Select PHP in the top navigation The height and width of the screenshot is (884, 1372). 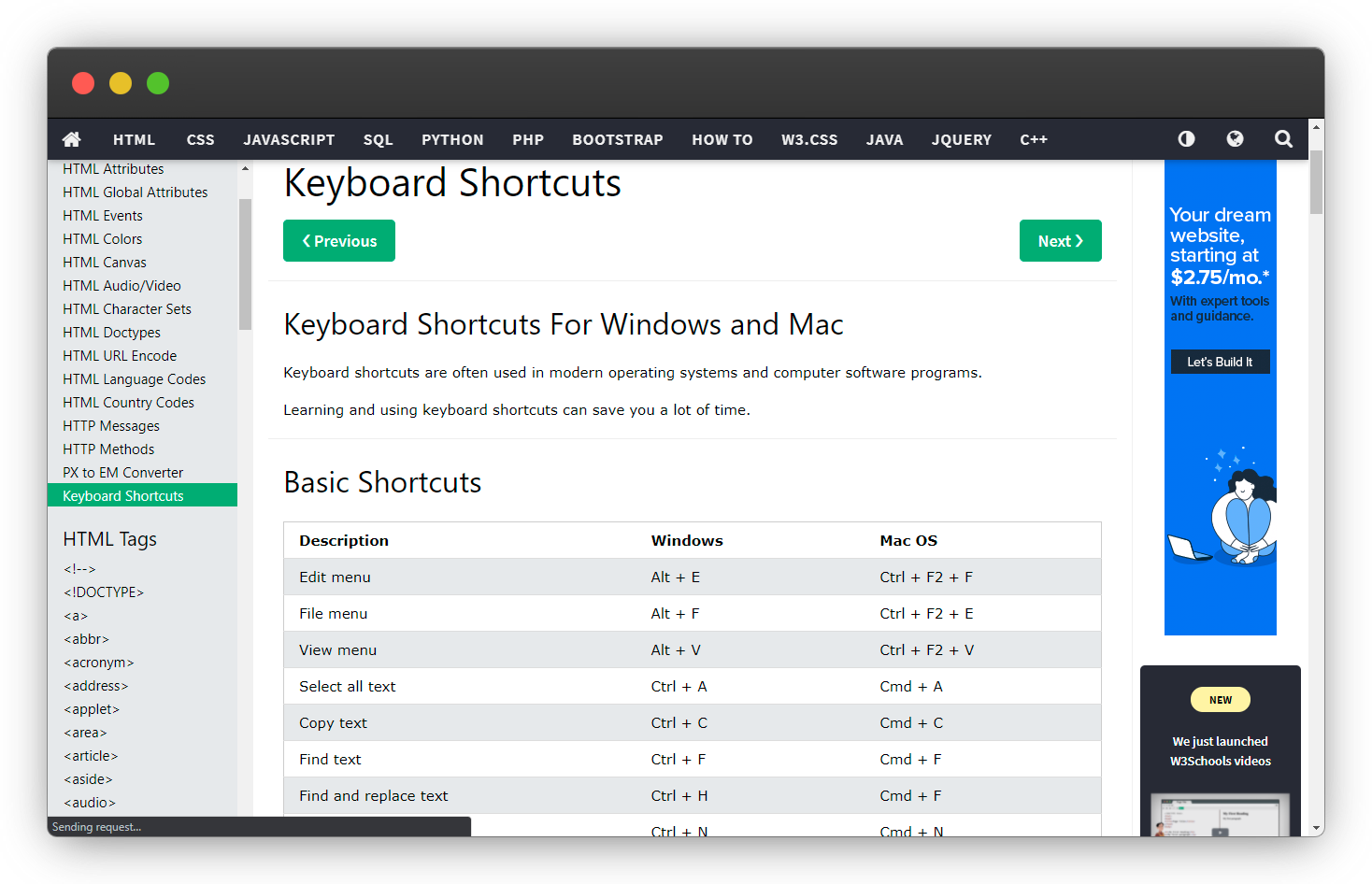click(528, 139)
